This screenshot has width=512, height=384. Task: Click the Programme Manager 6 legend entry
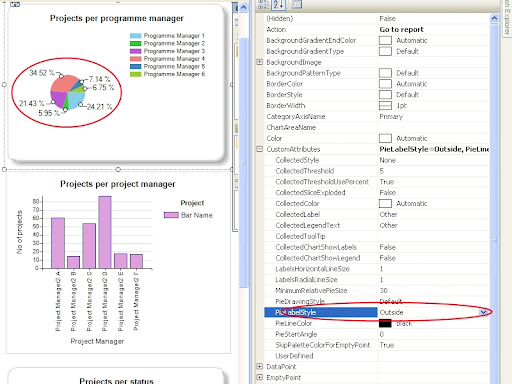(x=167, y=74)
